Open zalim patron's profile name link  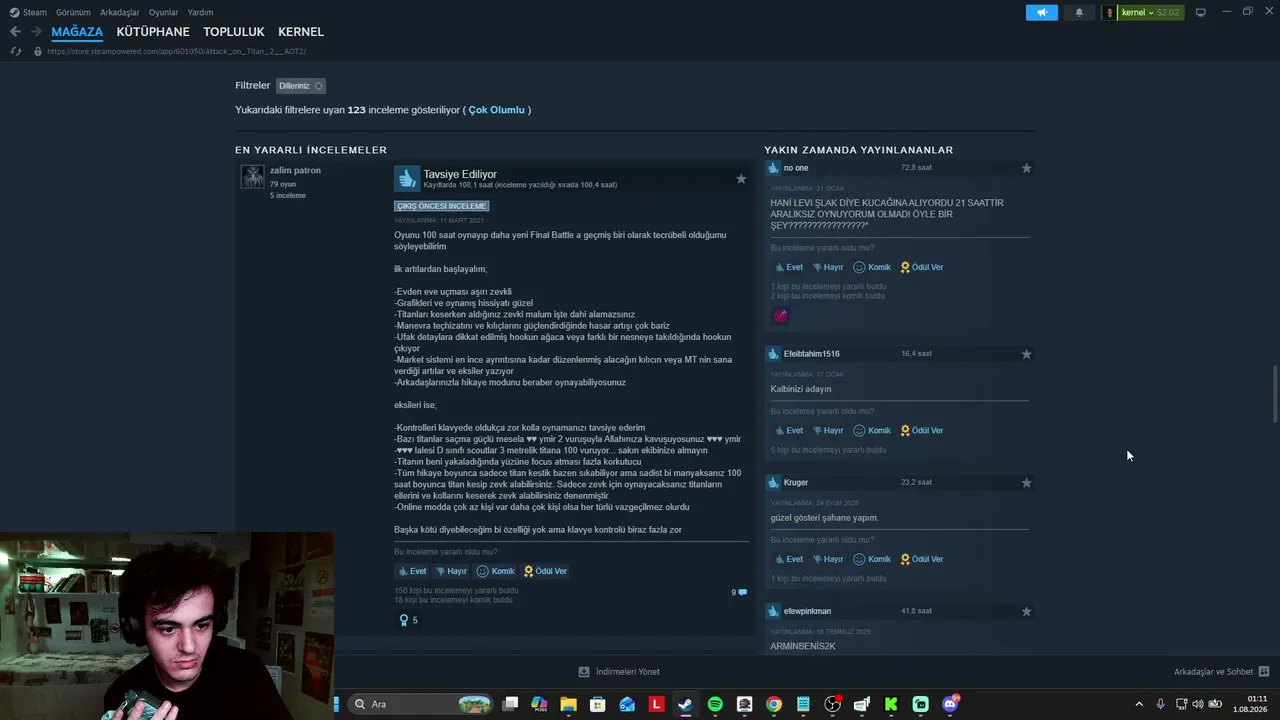coord(295,171)
